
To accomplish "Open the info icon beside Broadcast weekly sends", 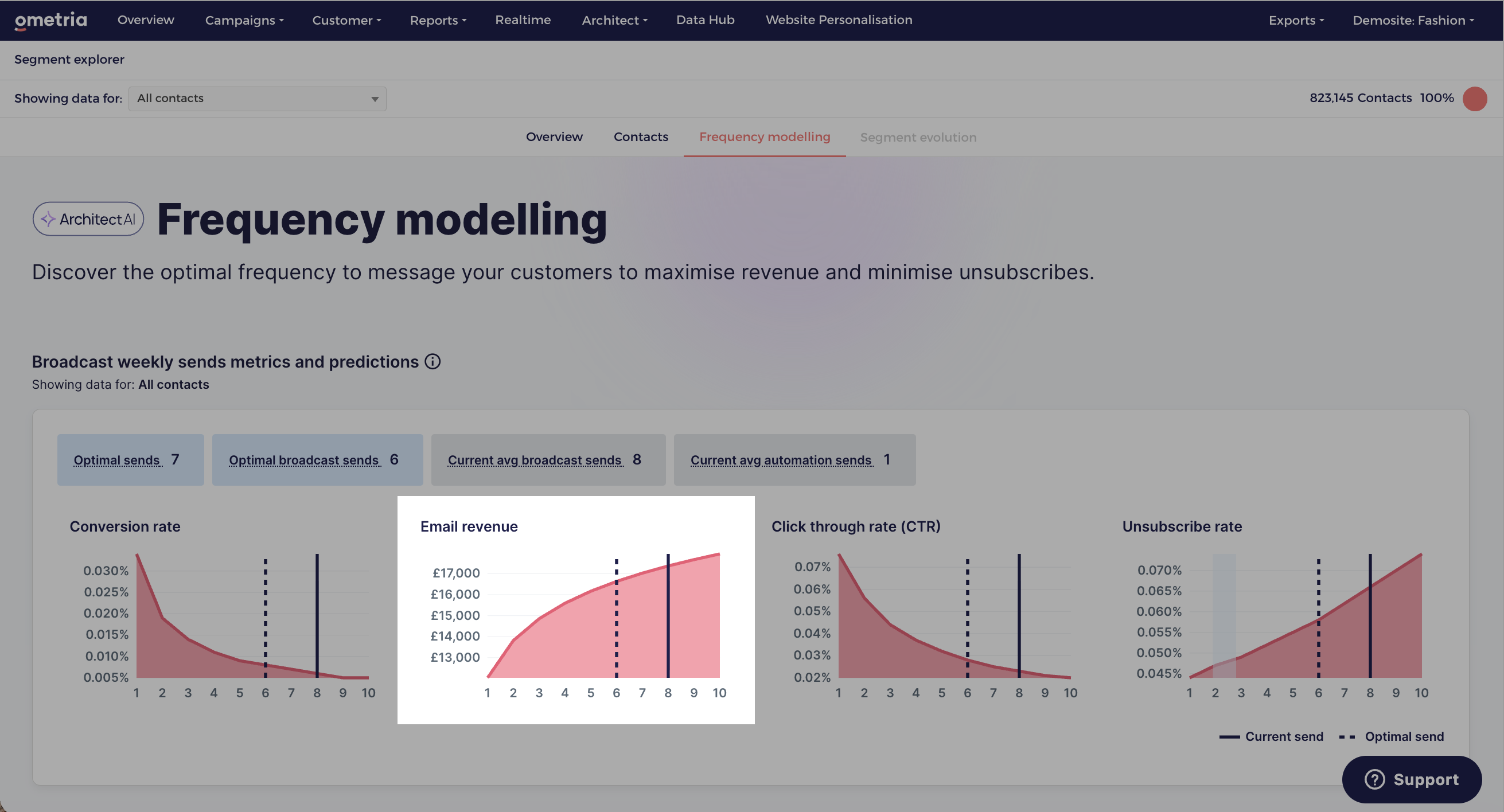I will coord(433,362).
